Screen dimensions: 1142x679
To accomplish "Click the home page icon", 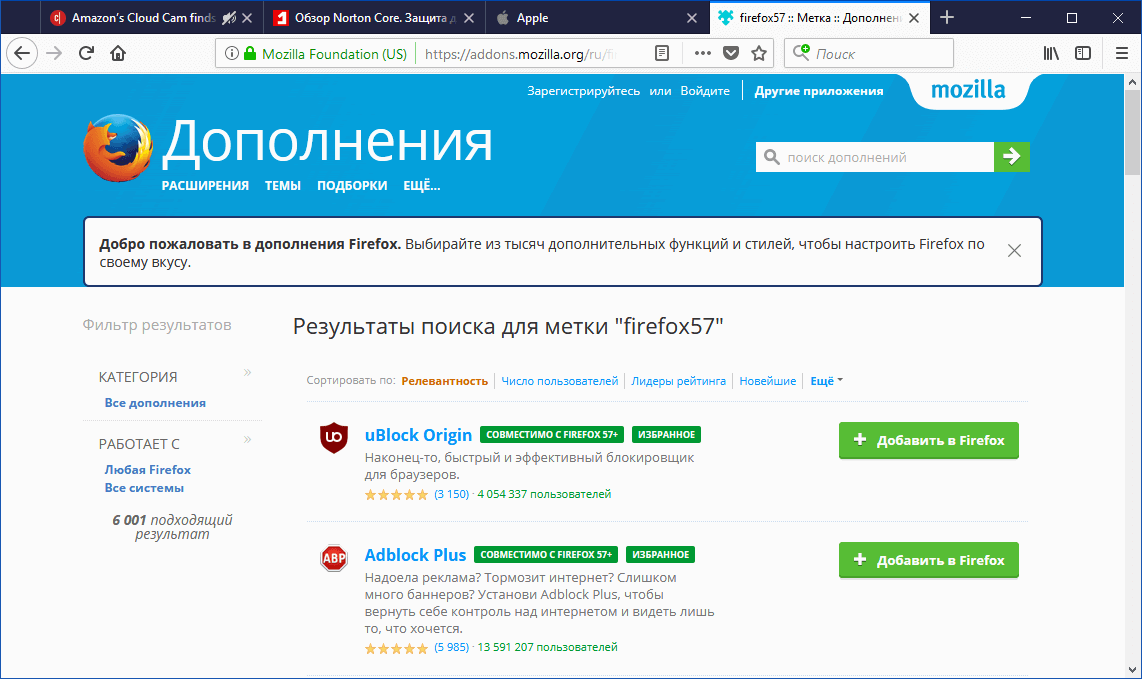I will click(x=116, y=53).
